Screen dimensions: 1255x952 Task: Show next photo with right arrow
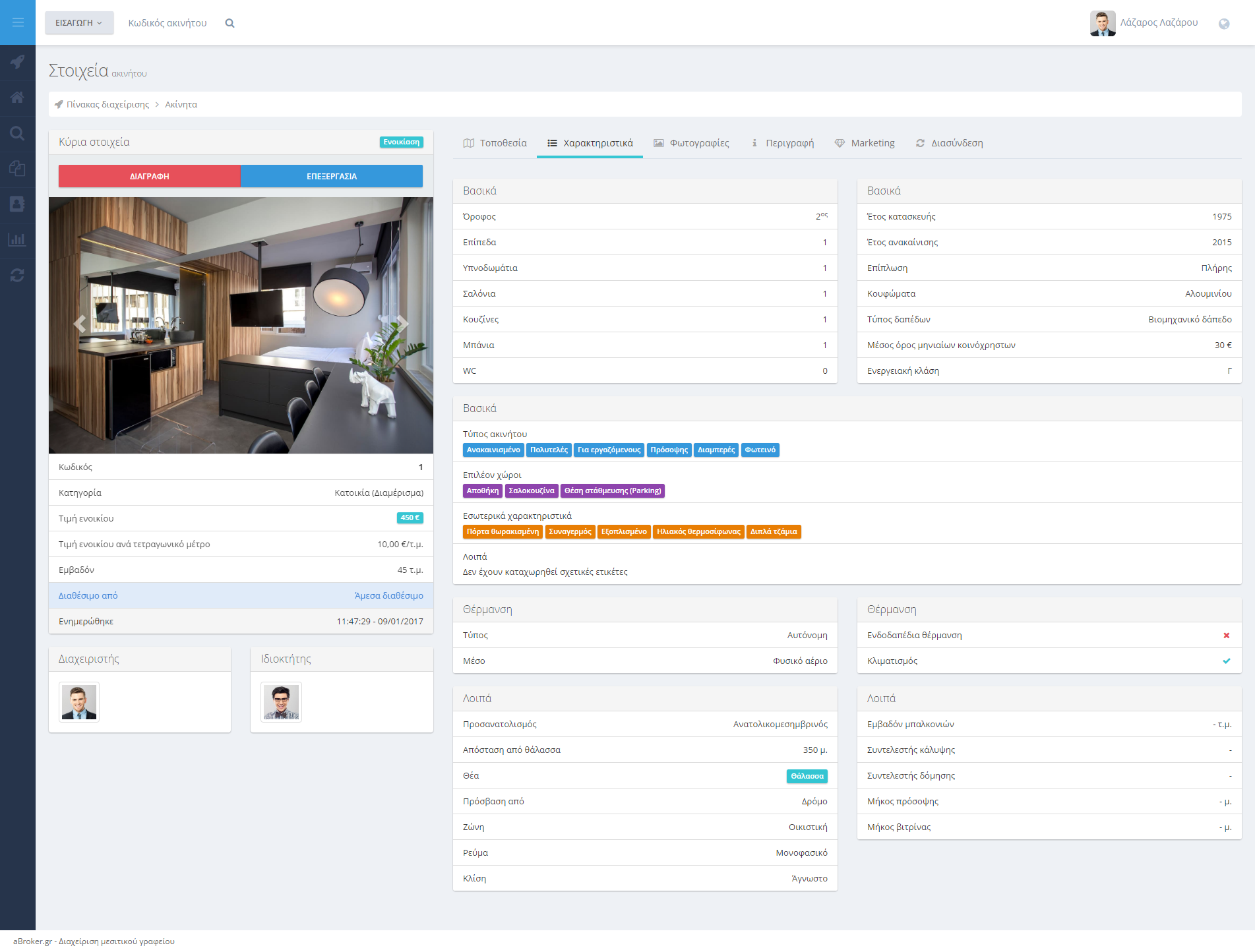point(402,324)
